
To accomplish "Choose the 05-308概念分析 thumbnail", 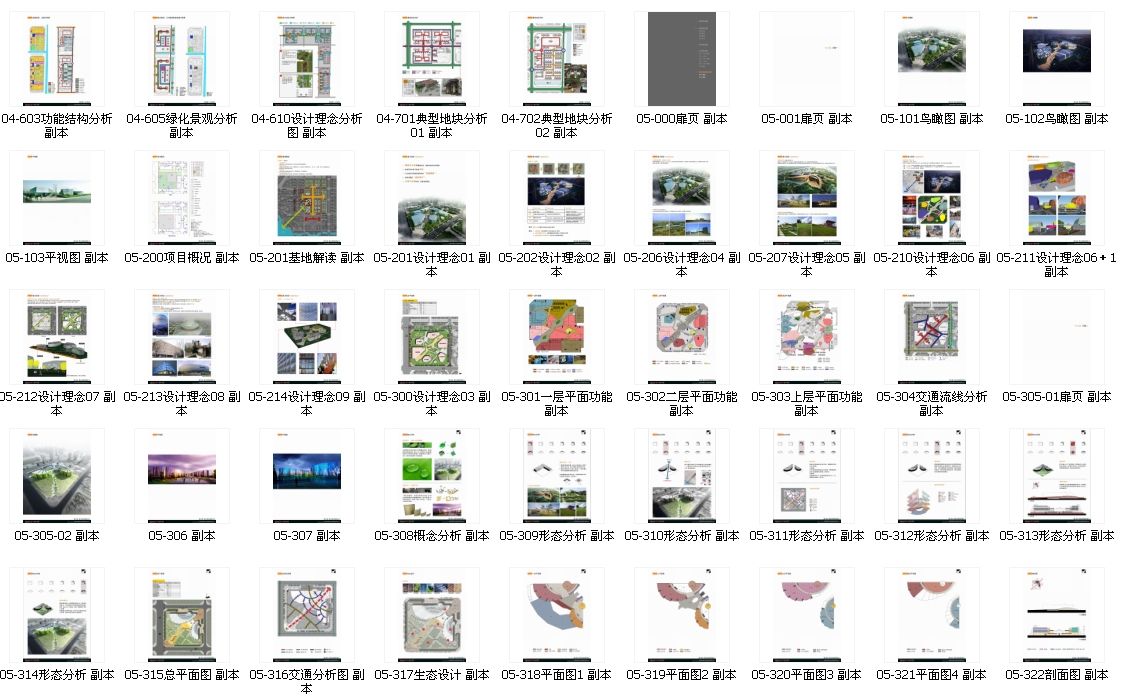I will 431,476.
